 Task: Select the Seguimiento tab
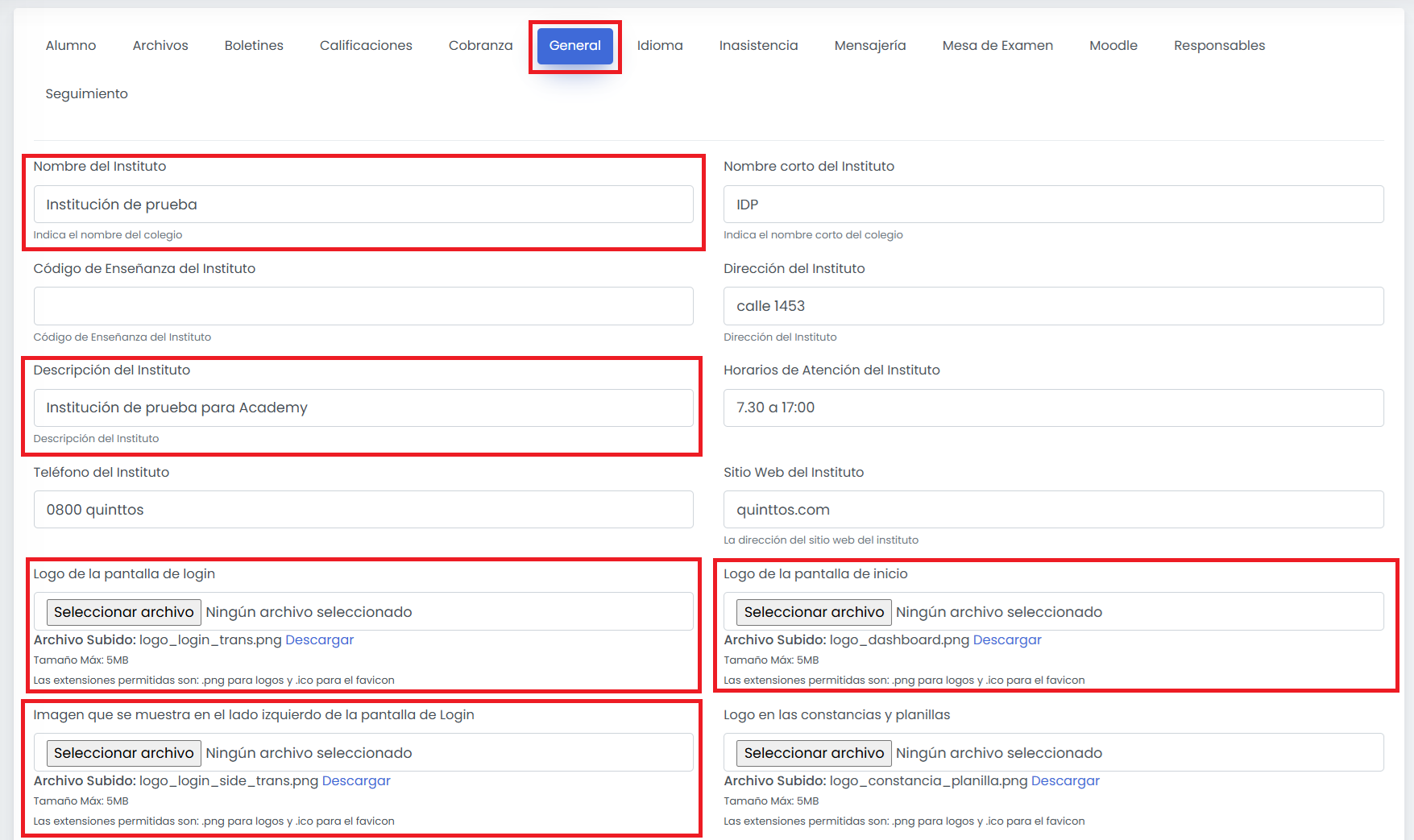(x=86, y=94)
